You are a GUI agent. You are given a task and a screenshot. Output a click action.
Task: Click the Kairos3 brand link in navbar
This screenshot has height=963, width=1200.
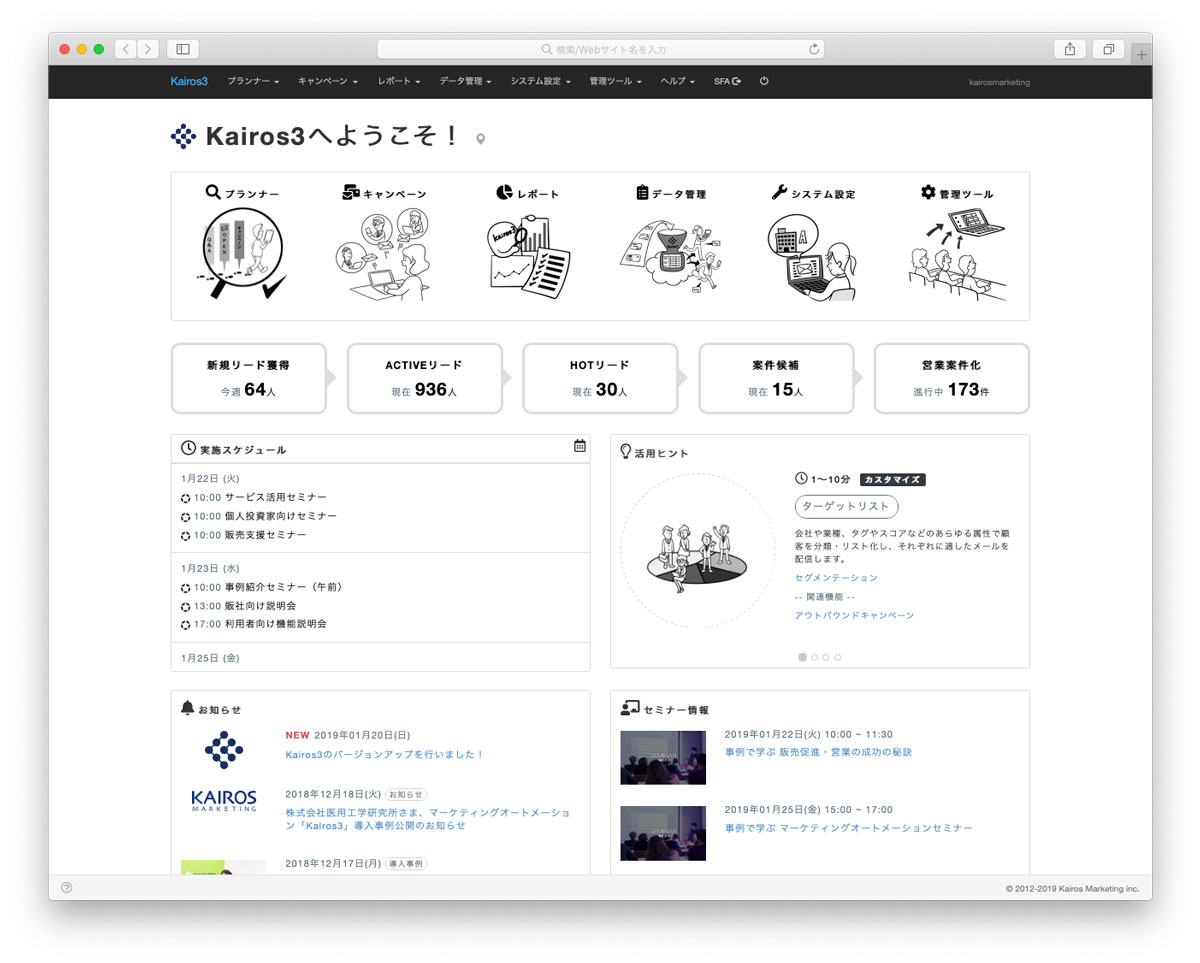pyautogui.click(x=189, y=82)
